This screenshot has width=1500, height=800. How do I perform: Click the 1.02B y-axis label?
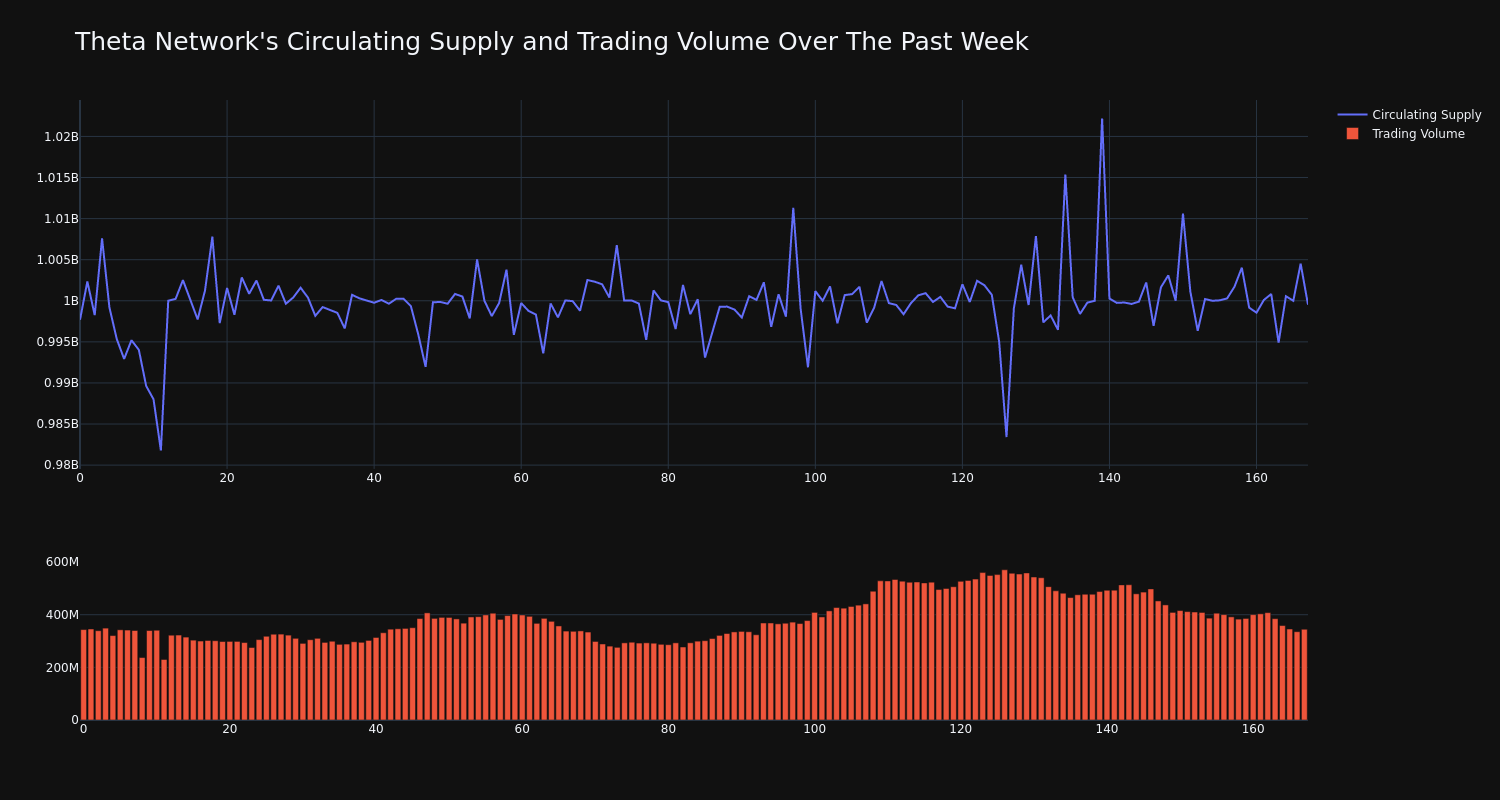[x=61, y=137]
